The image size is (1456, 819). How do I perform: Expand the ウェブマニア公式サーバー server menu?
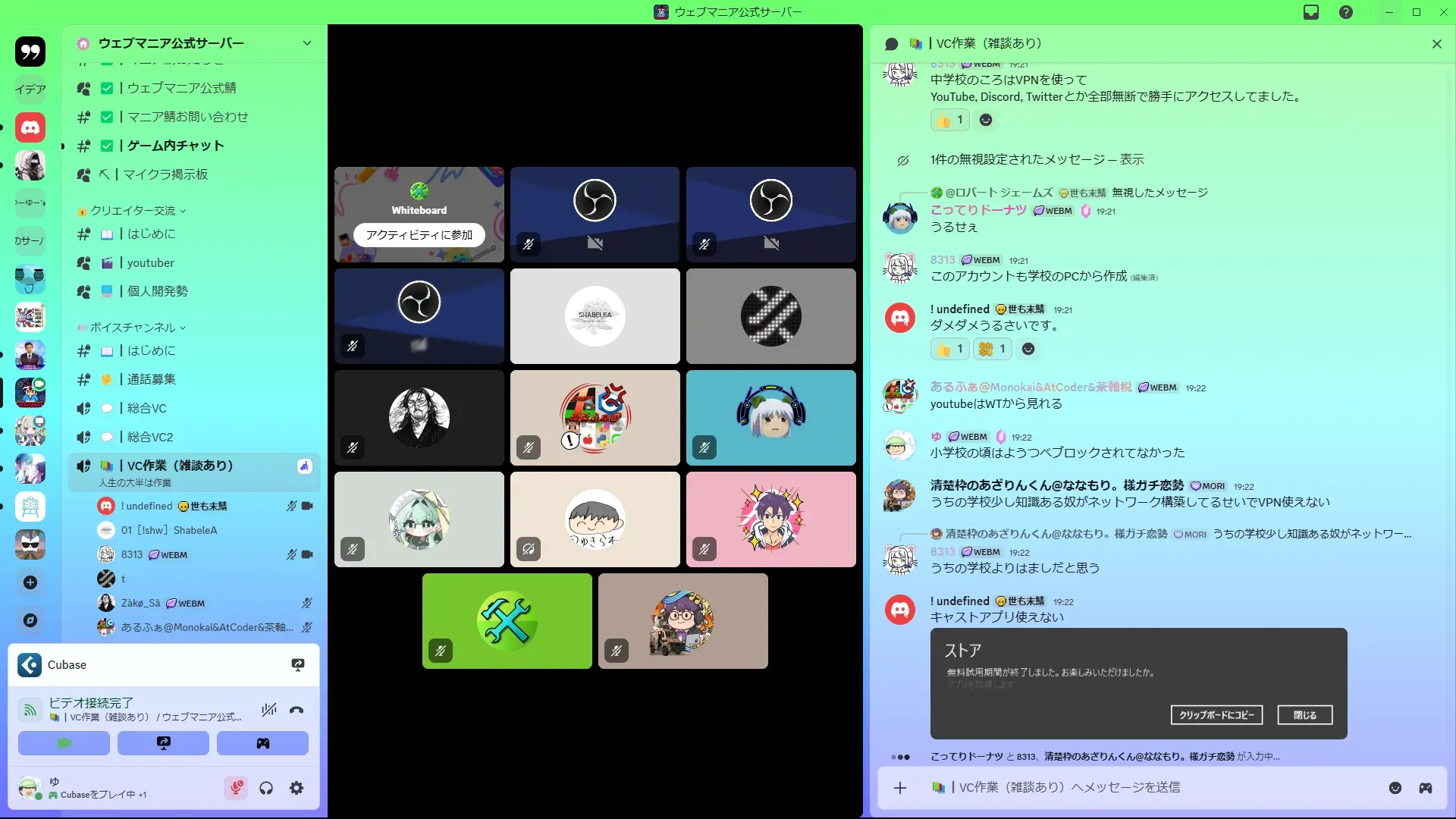point(306,43)
